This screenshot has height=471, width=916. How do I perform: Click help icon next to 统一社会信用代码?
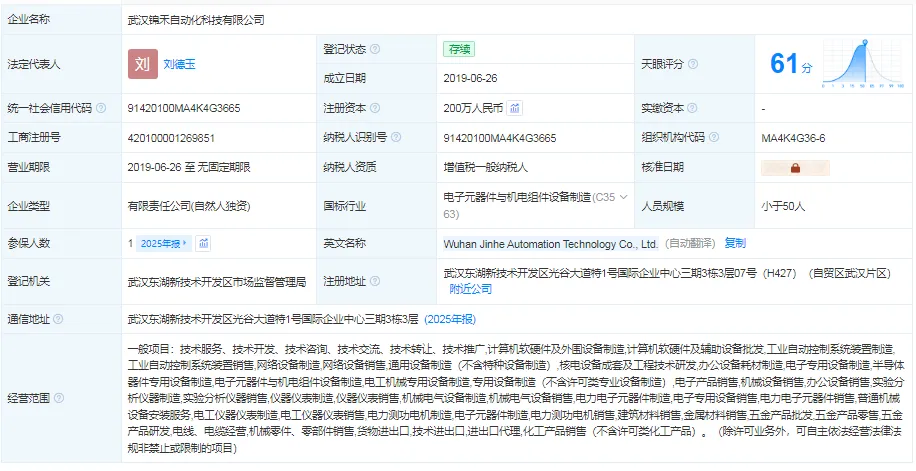101,108
